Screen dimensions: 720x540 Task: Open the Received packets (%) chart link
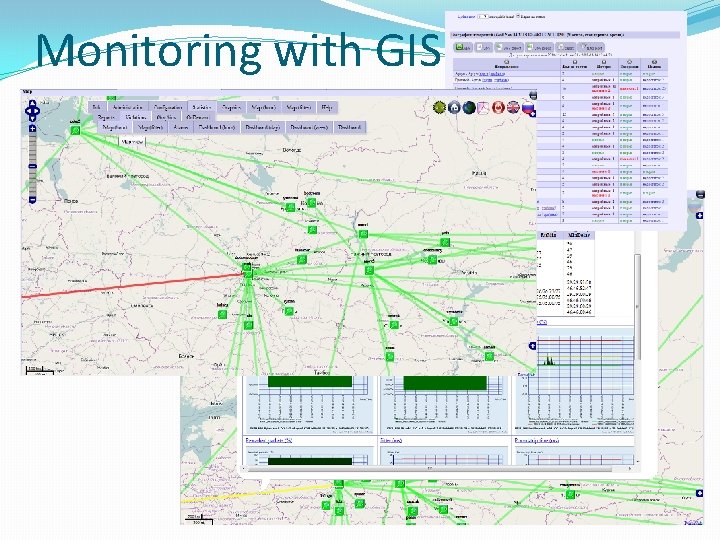(269, 440)
